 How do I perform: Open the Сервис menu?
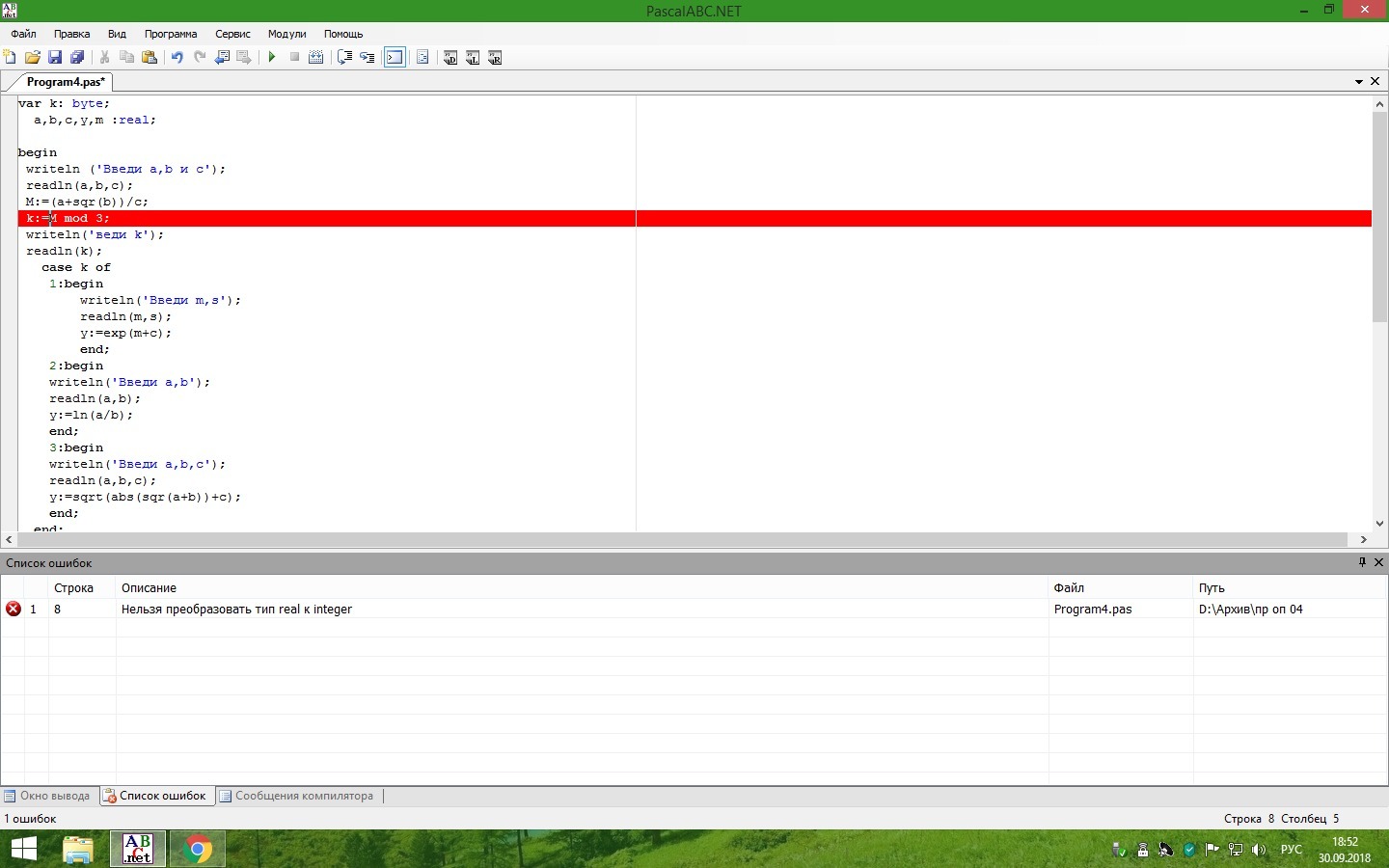[232, 34]
